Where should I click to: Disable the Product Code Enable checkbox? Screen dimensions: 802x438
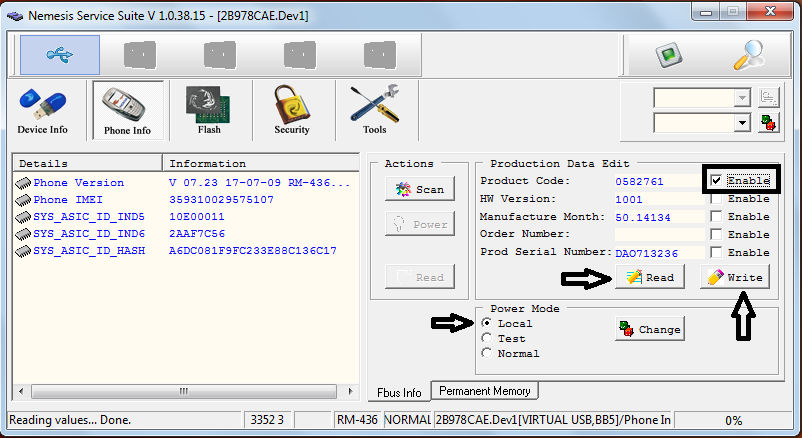(717, 181)
